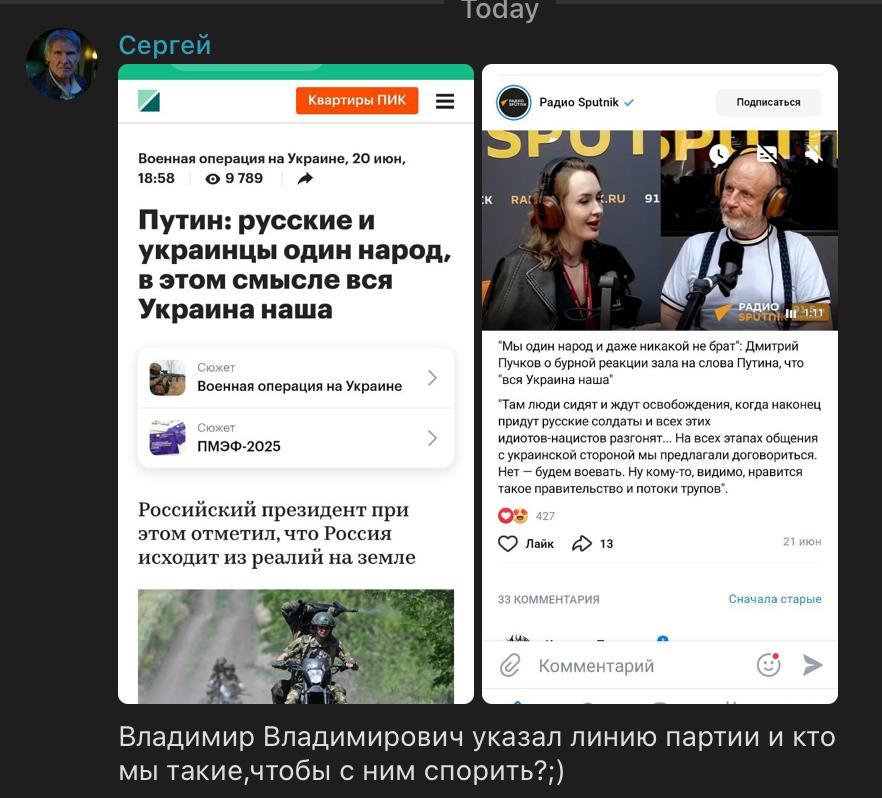This screenshot has height=798, width=882.
Task: Attach a file with the paperclip icon
Action: click(510, 665)
